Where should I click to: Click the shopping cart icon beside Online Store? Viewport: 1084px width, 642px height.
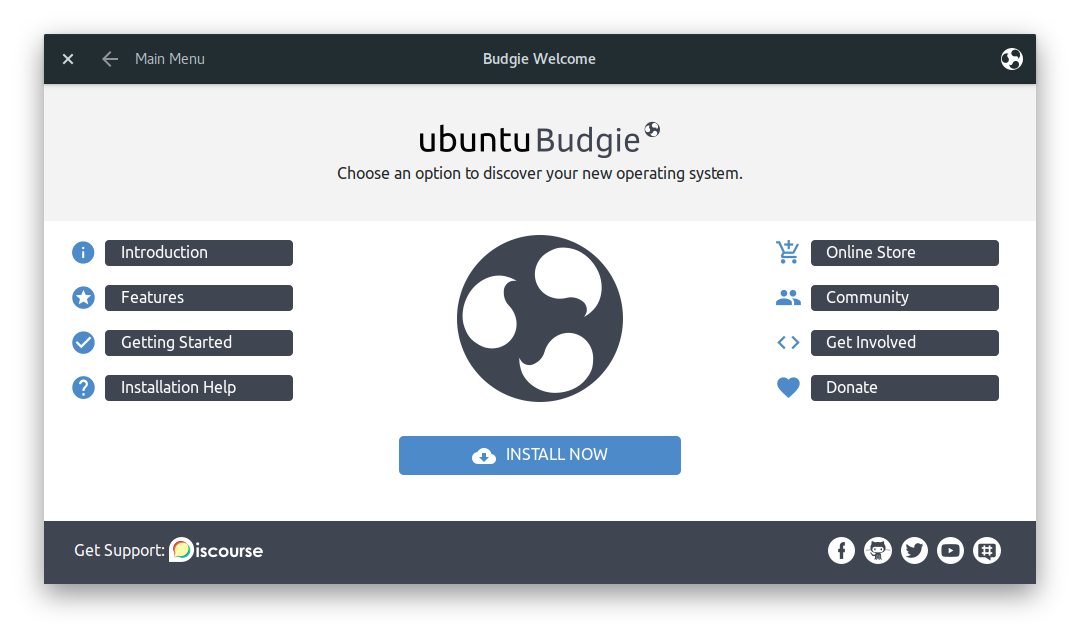click(787, 252)
